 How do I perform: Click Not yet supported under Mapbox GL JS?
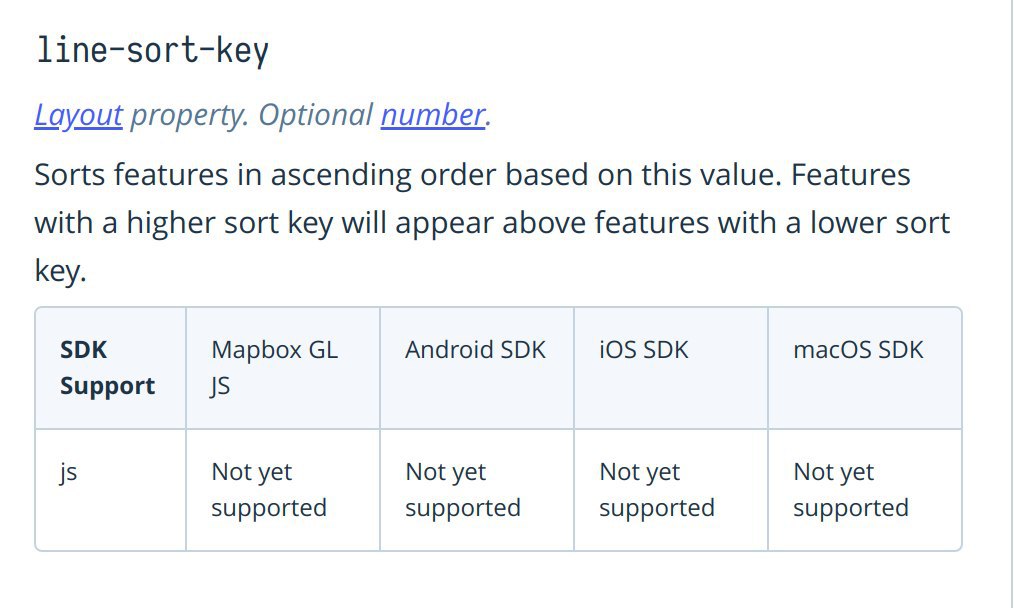(268, 490)
